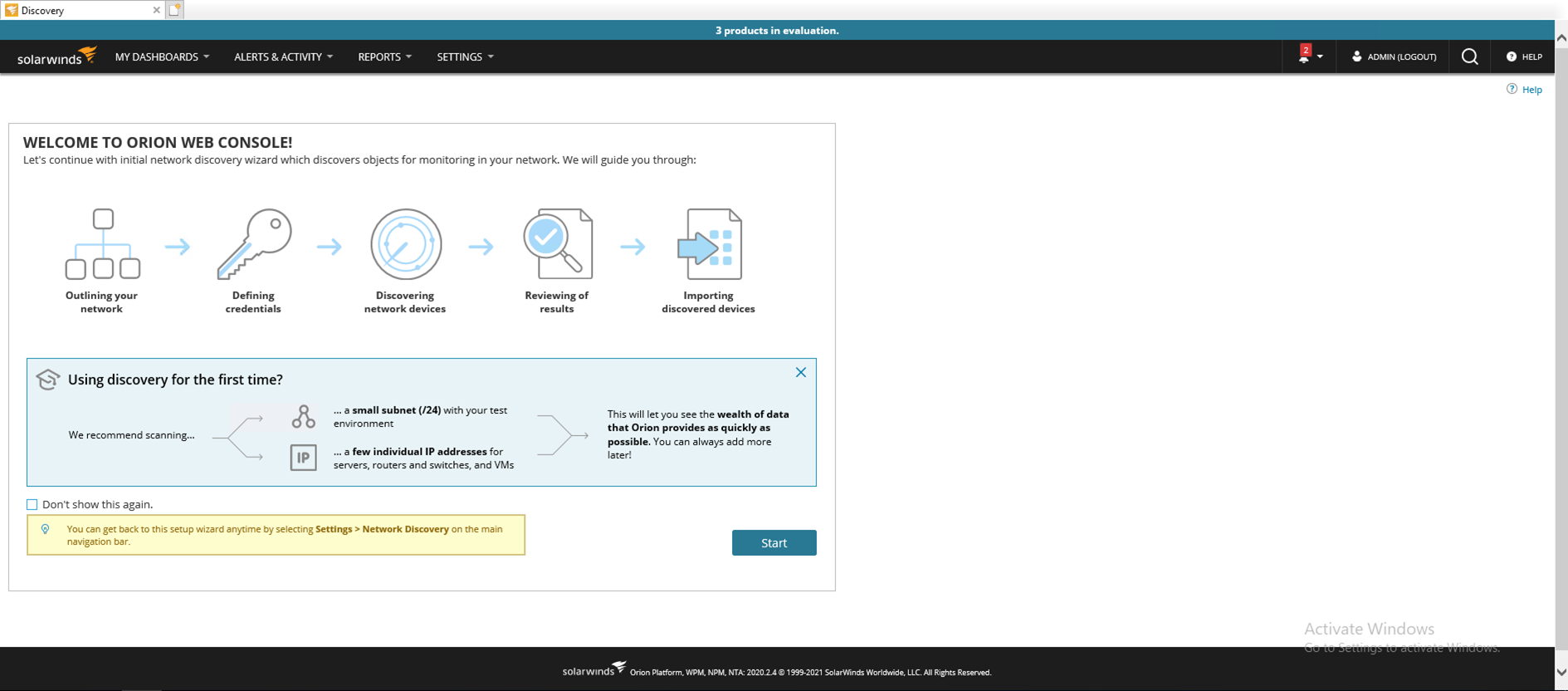Viewport: 1568px width, 691px height.
Task: Open a new browser tab
Action: click(x=174, y=10)
